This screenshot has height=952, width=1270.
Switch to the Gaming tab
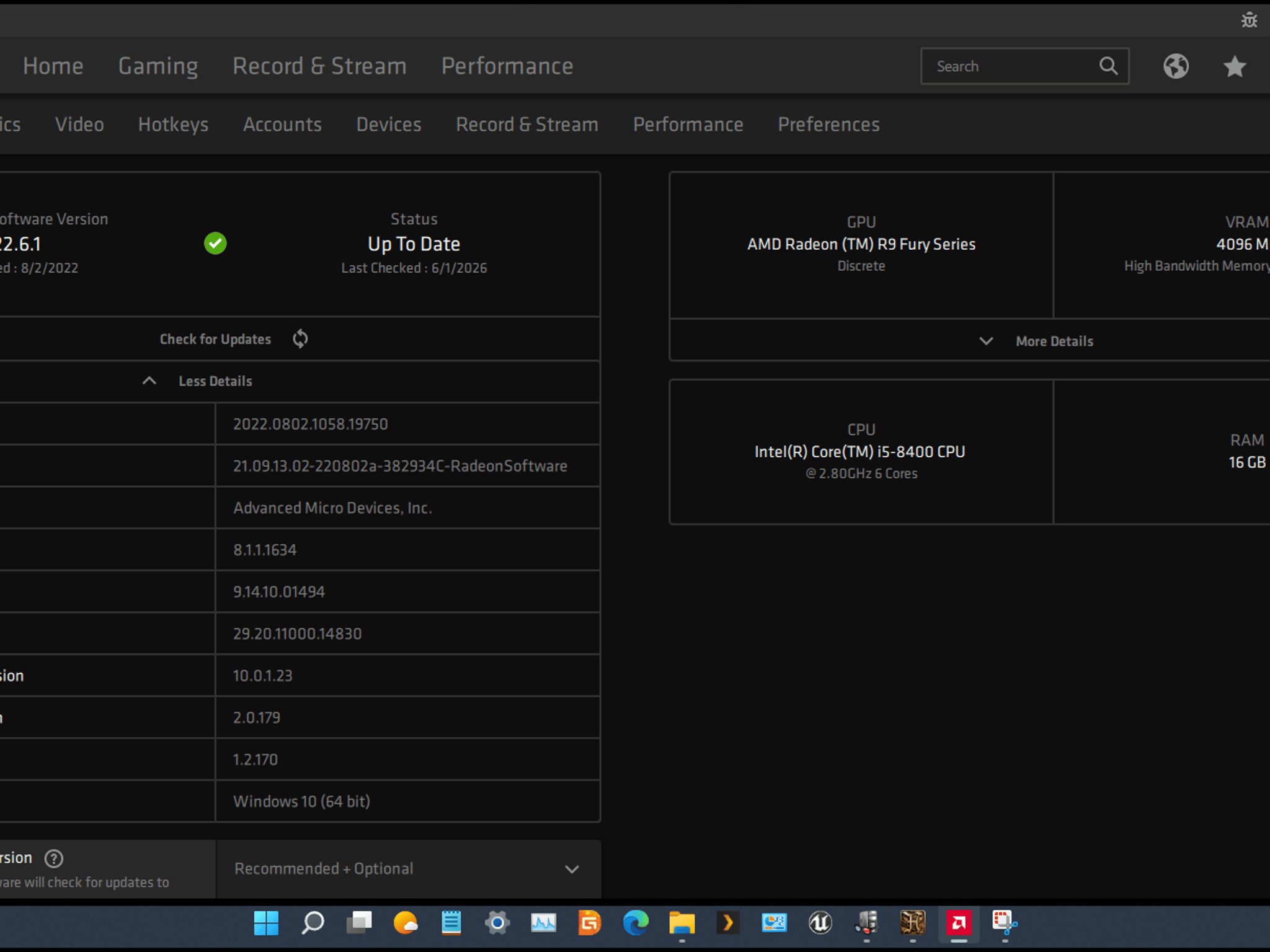pos(158,66)
